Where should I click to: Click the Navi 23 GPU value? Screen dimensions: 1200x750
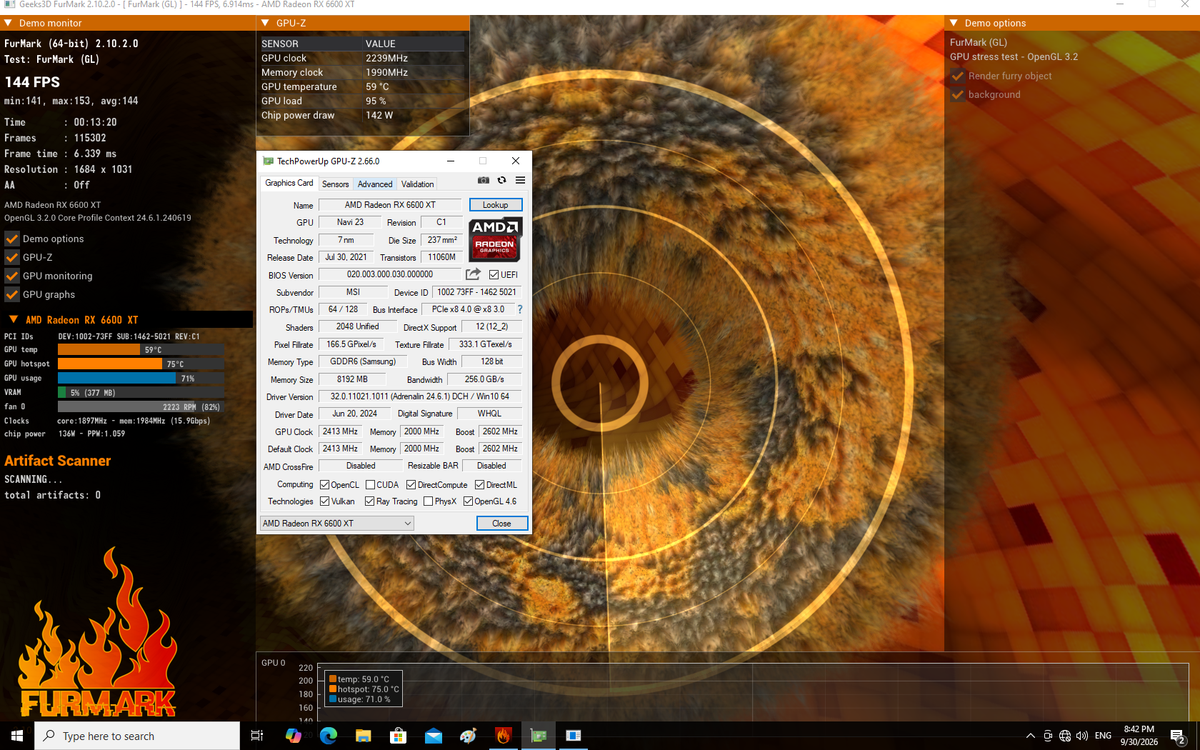(351, 222)
